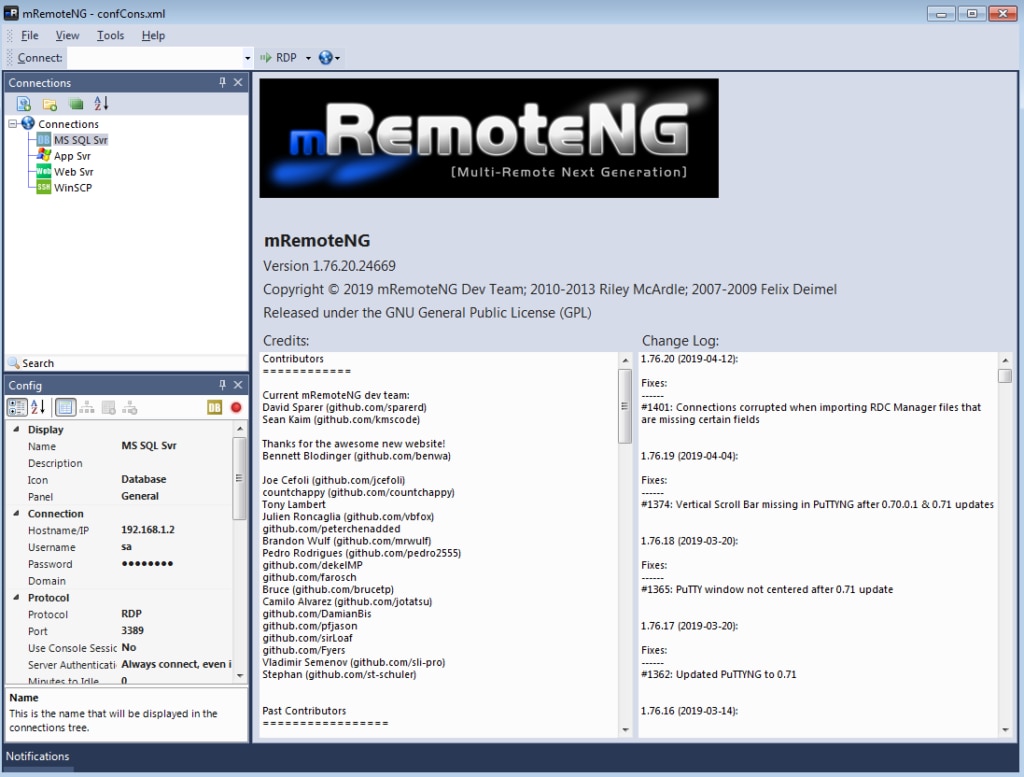
Task: Click the DB connection icon button in Config toolbar
Action: 214,407
